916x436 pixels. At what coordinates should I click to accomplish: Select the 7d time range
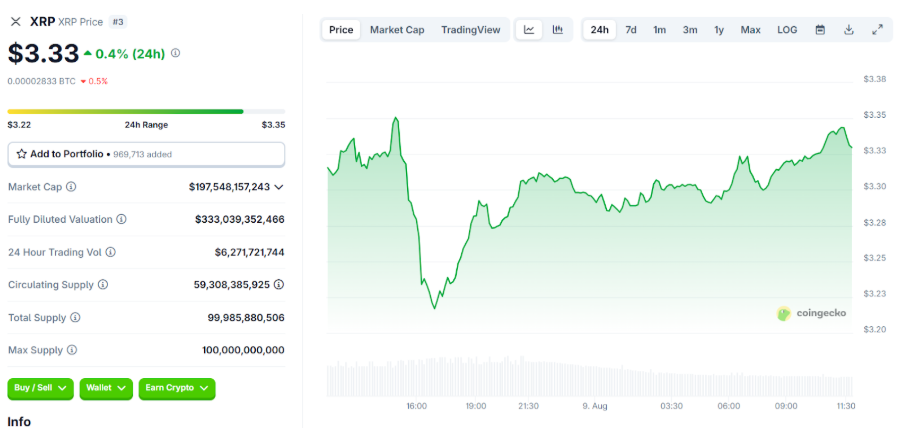(x=631, y=30)
